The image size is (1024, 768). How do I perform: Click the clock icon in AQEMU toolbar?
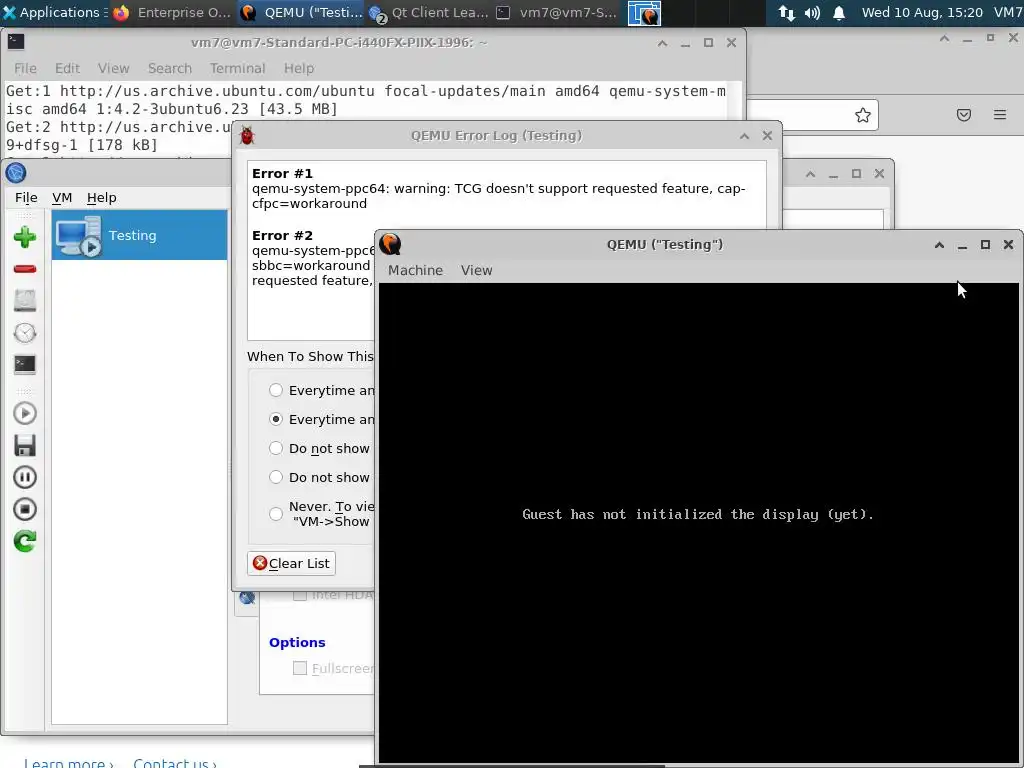click(x=25, y=333)
